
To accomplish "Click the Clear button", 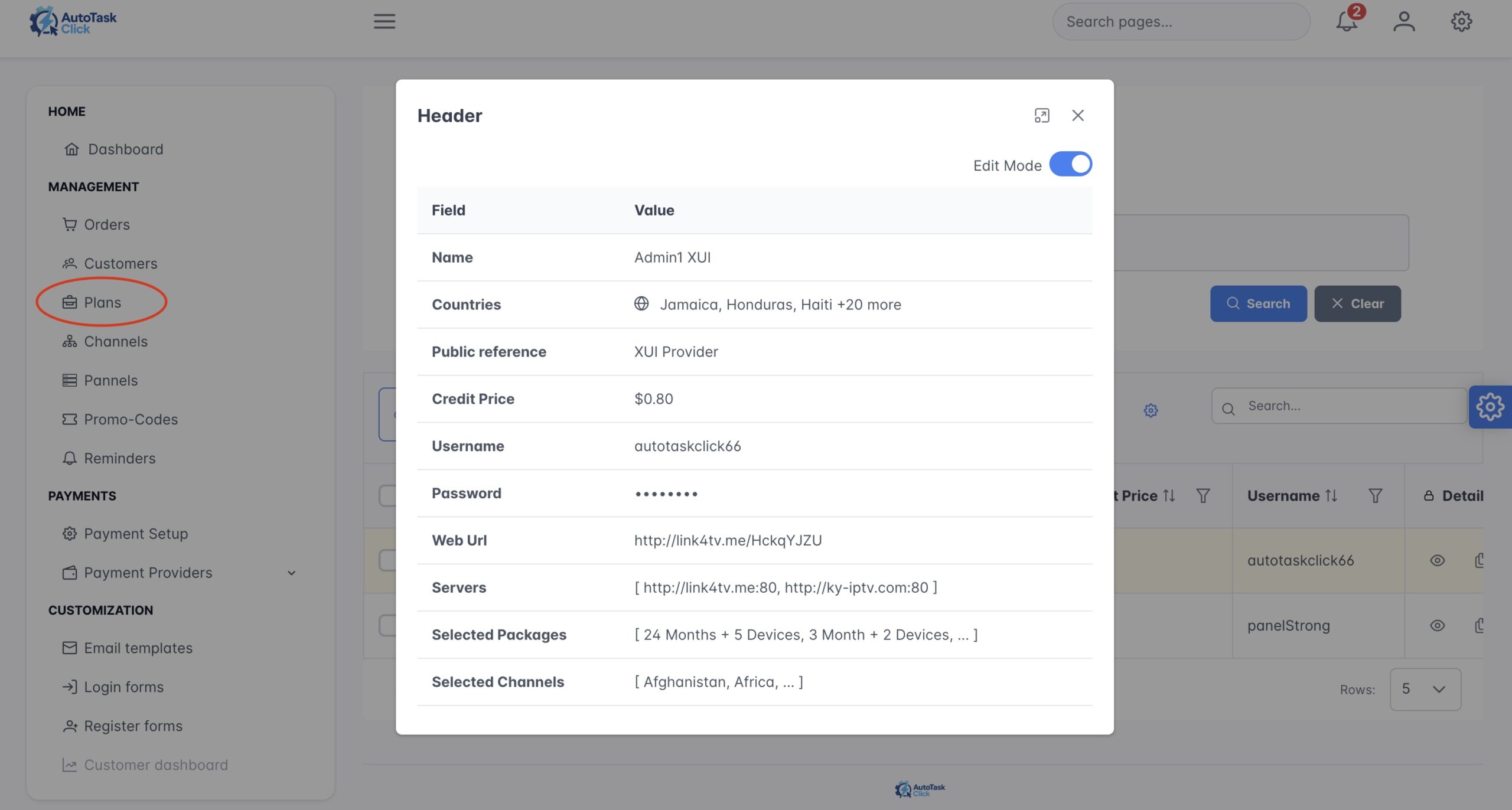I will click(x=1357, y=304).
